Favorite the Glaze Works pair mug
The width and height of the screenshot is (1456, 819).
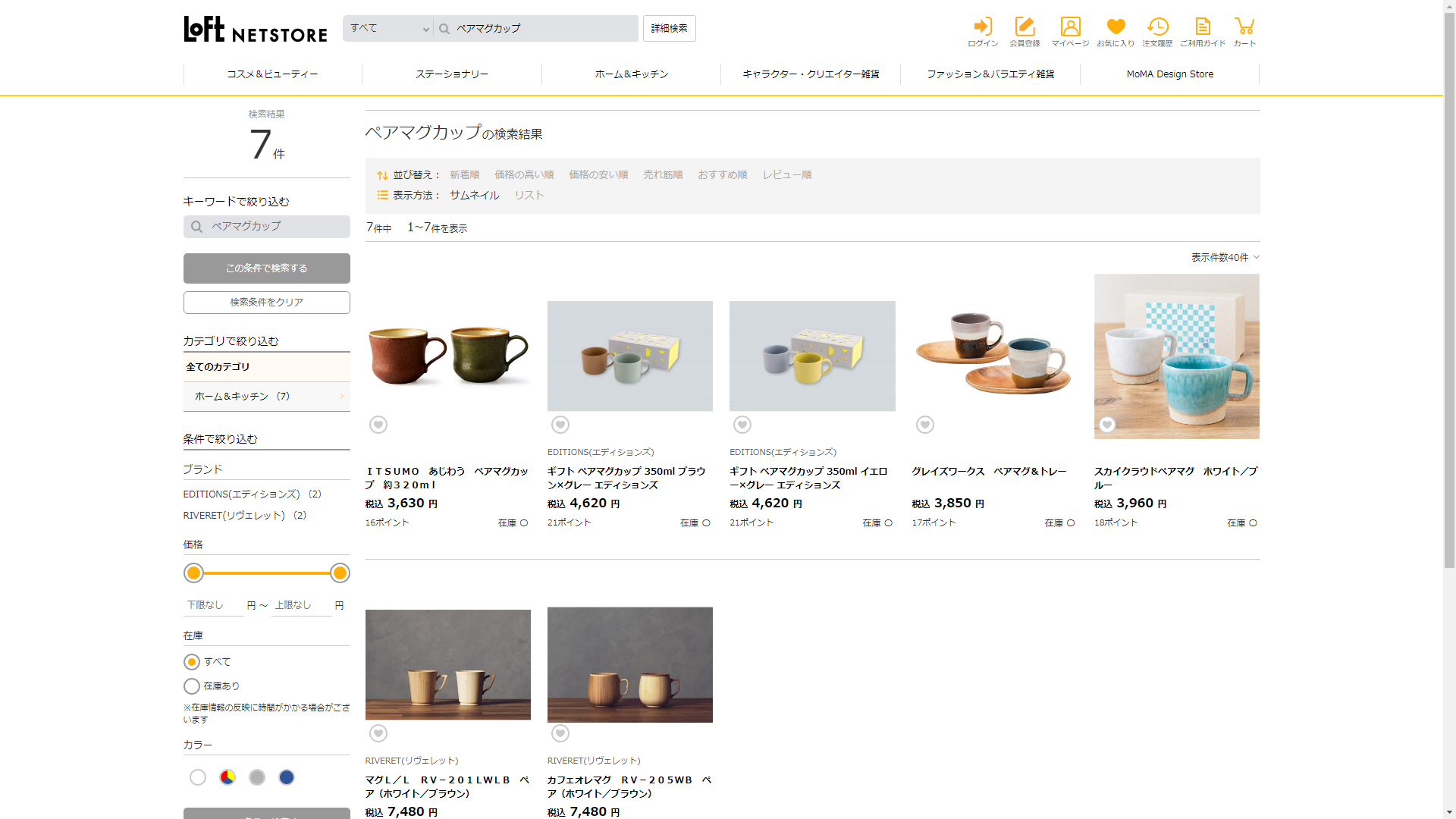[924, 425]
